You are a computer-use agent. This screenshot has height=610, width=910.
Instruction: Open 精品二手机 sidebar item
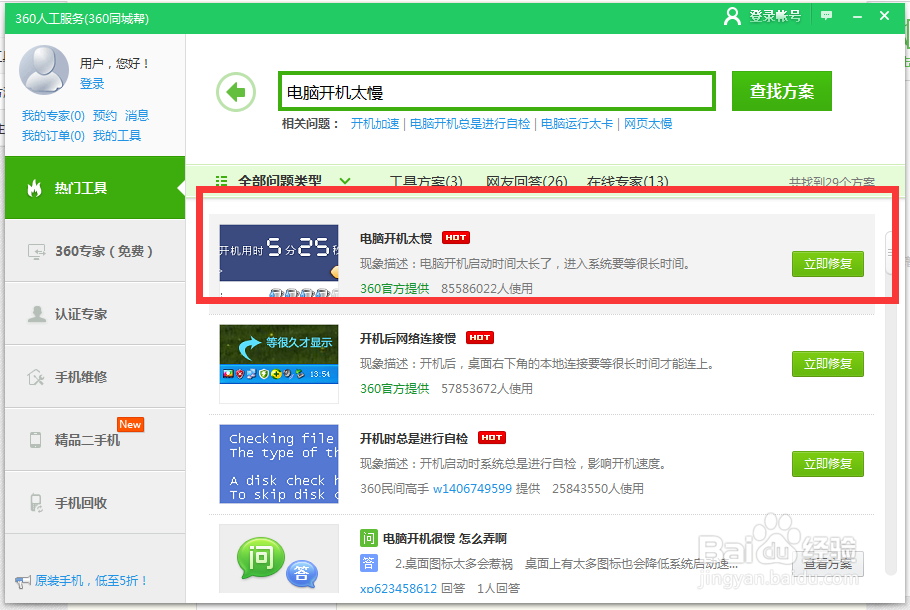[95, 439]
